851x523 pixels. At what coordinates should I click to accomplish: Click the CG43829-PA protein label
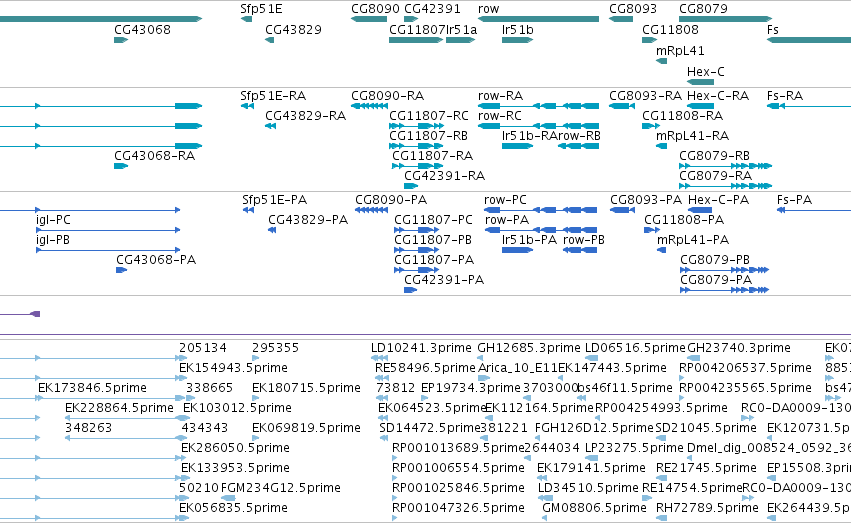pyautogui.click(x=308, y=220)
